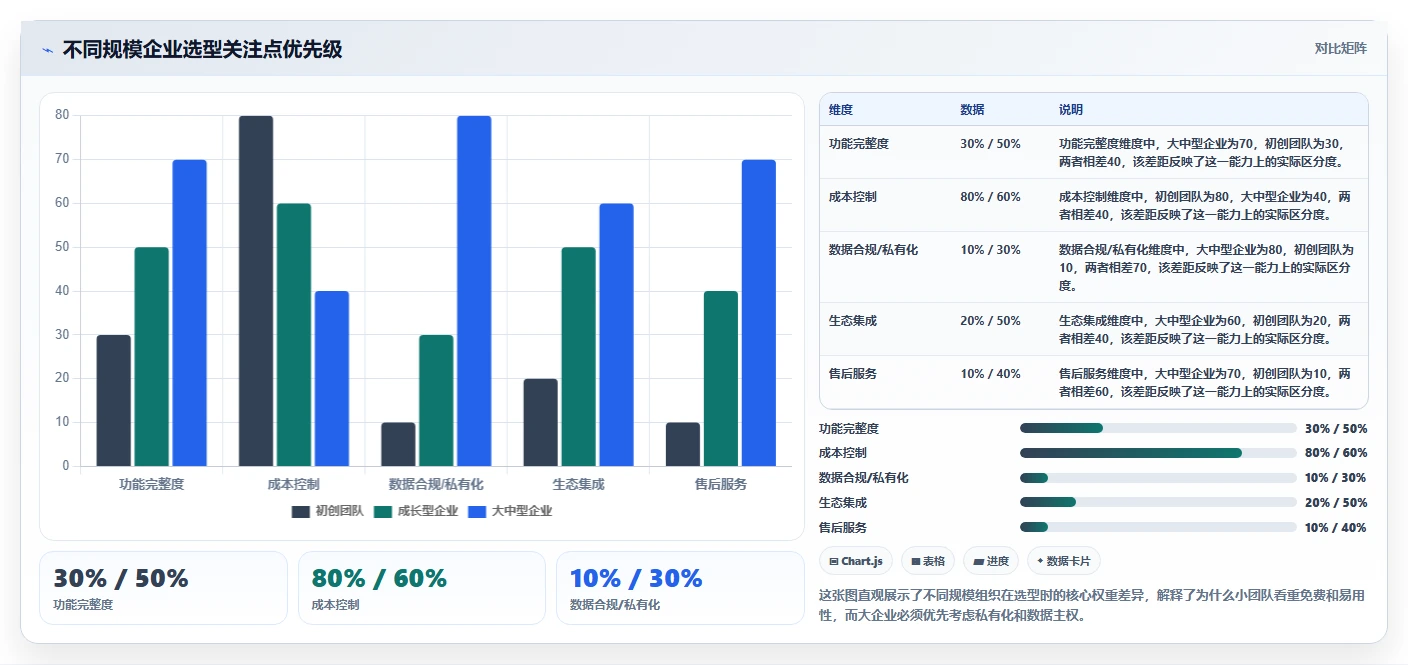Click the 成本控制 x-axis label
Image resolution: width=1408 pixels, height=665 pixels.
294,484
